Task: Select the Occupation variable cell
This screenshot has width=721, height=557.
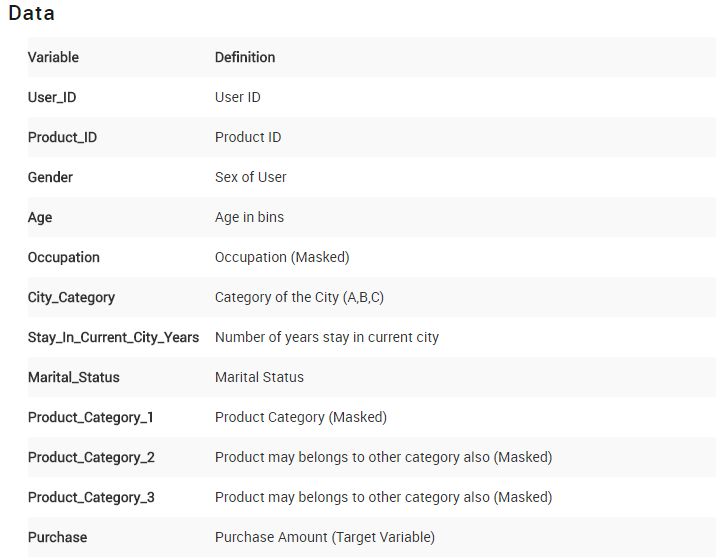Action: 64,257
